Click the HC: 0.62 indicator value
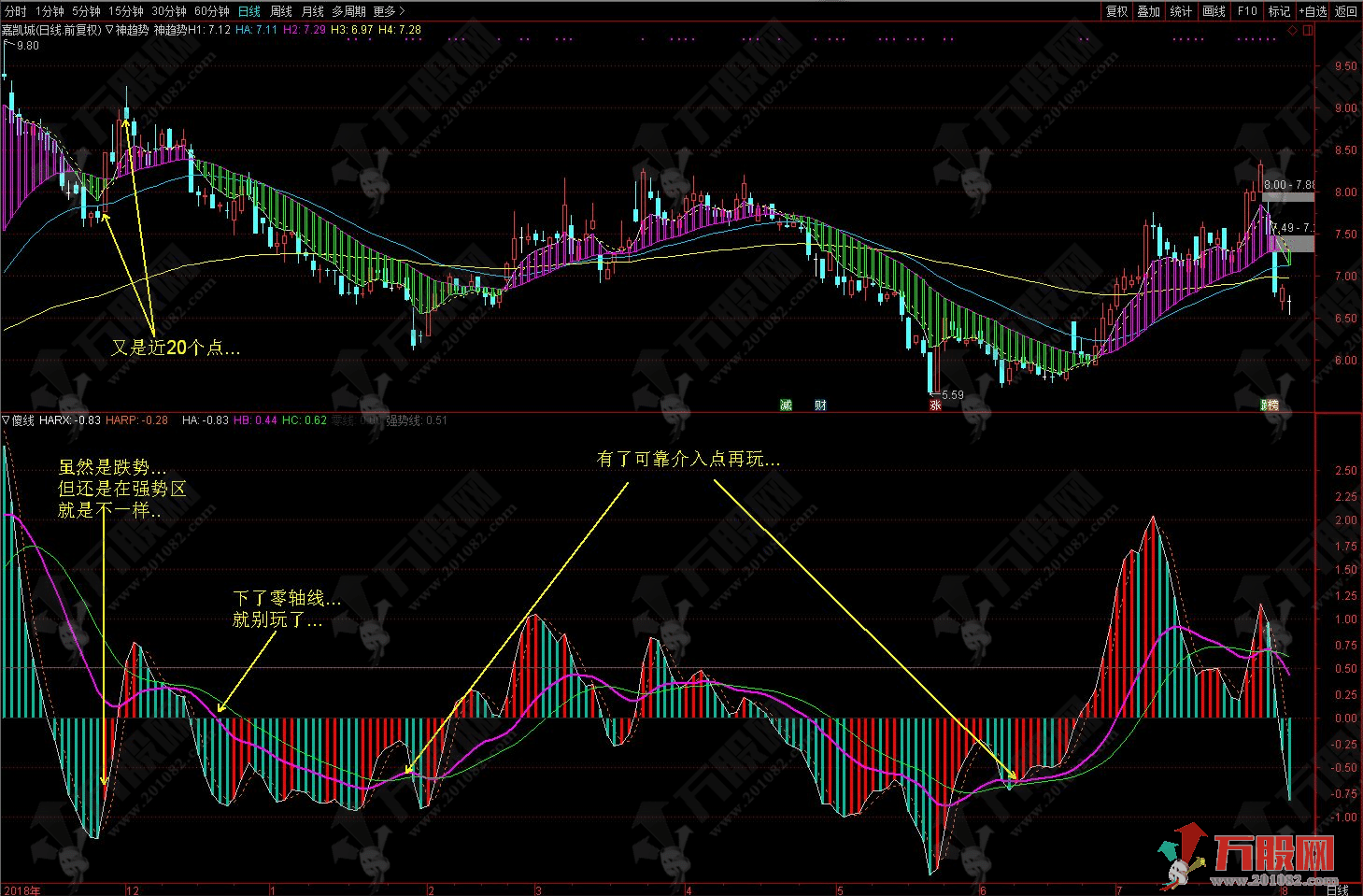The width and height of the screenshot is (1363, 896). point(305,420)
